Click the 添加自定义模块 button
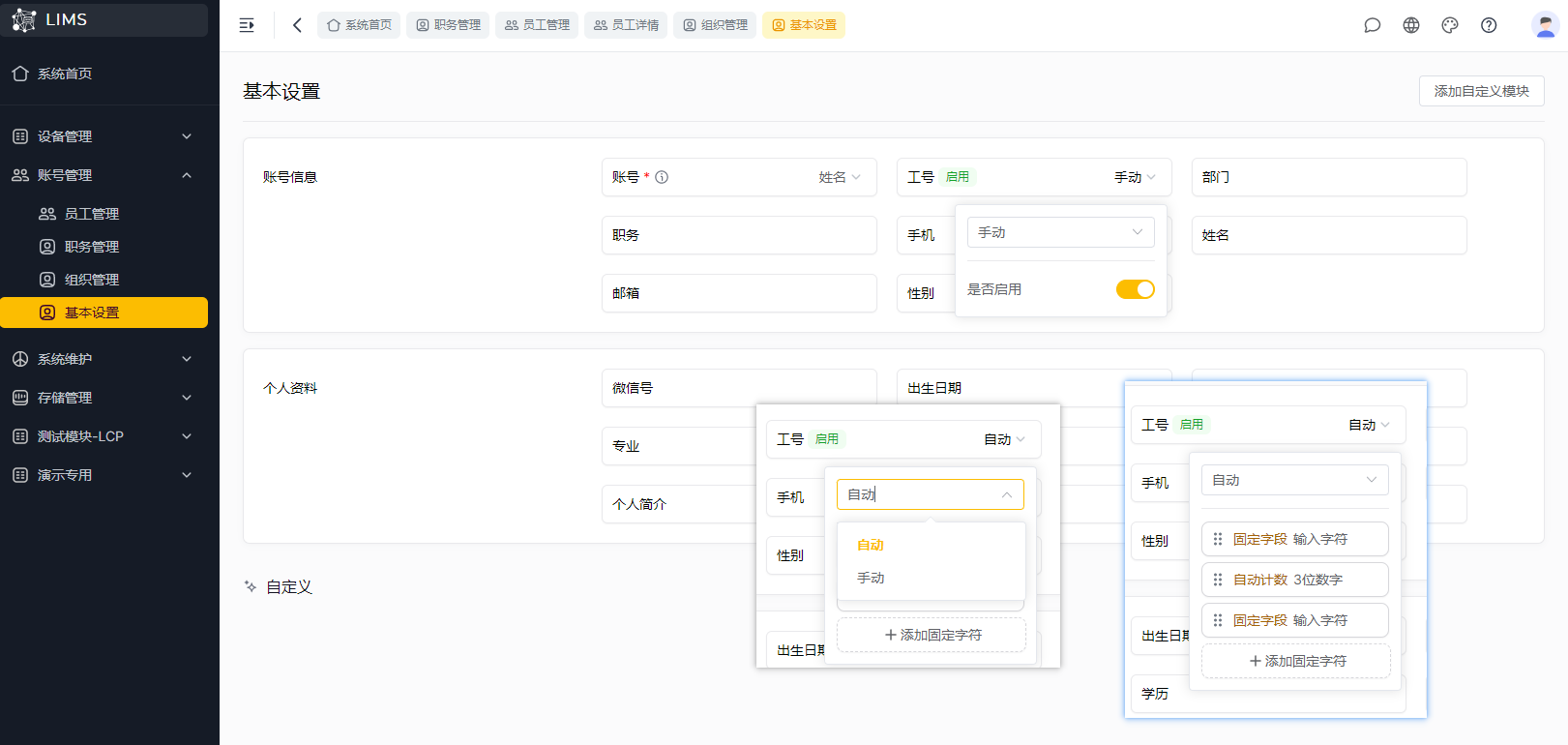The height and width of the screenshot is (745, 1568). [1482, 91]
